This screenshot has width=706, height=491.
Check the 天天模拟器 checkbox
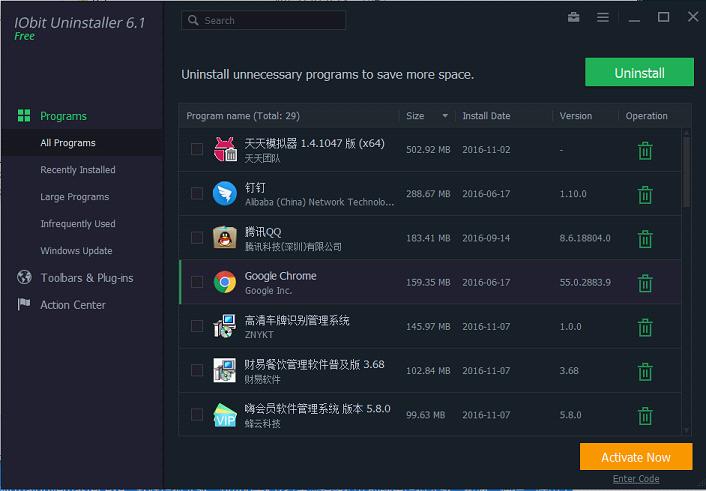tap(197, 149)
